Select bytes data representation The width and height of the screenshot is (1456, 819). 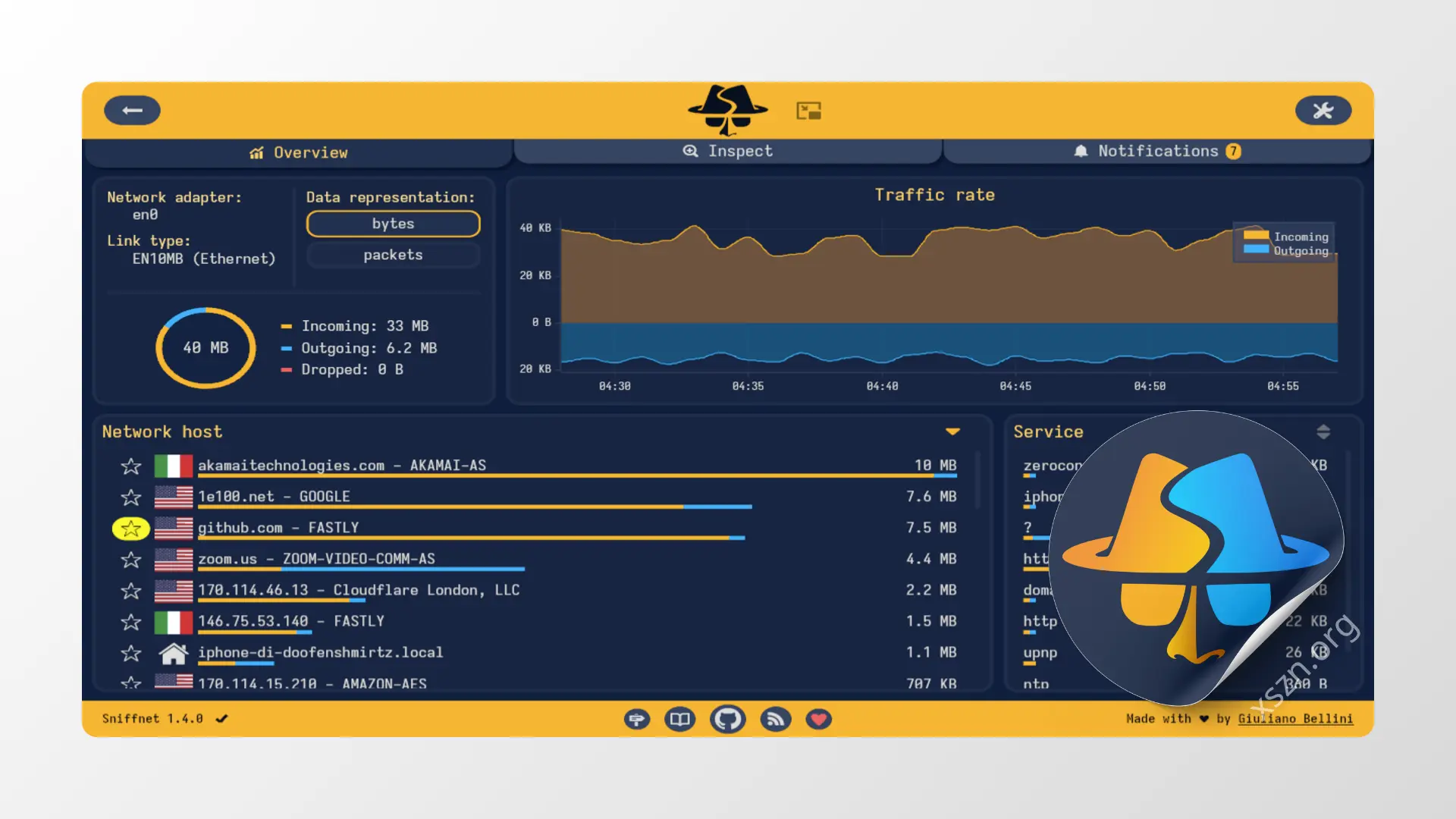pos(393,224)
